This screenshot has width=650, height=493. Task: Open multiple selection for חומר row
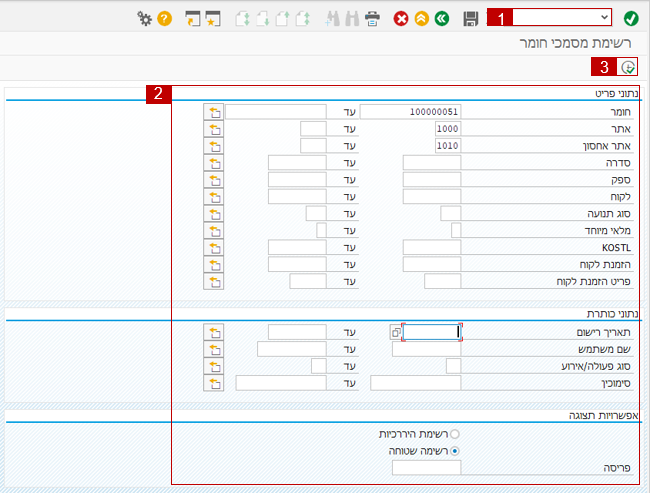click(213, 112)
